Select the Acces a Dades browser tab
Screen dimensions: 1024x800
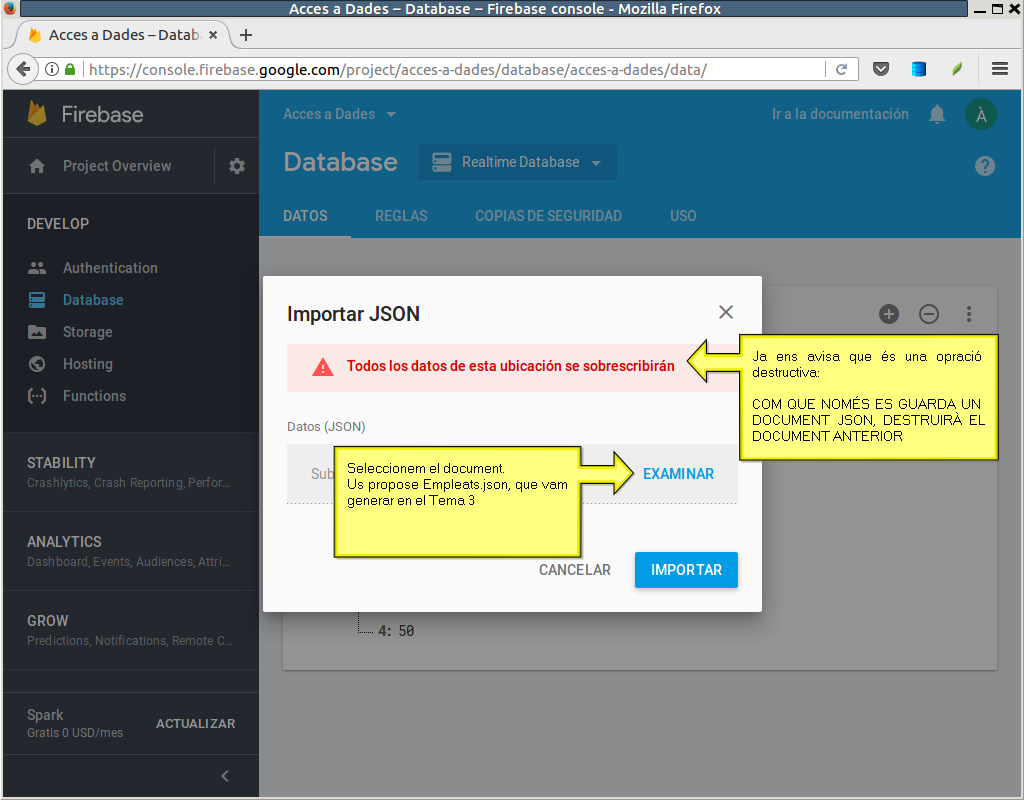click(x=123, y=35)
